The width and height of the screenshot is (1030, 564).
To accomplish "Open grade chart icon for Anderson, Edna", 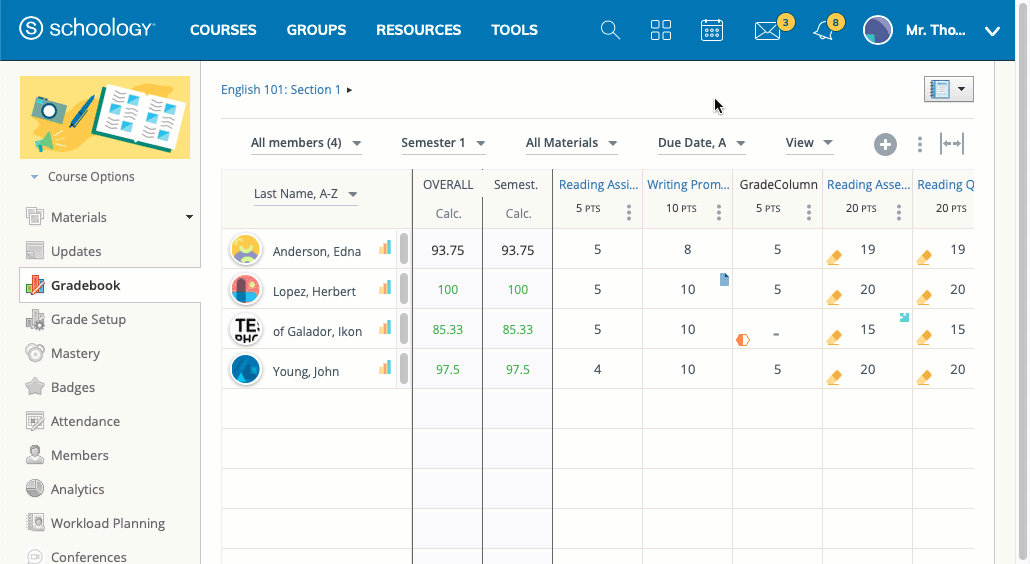I will coord(385,248).
